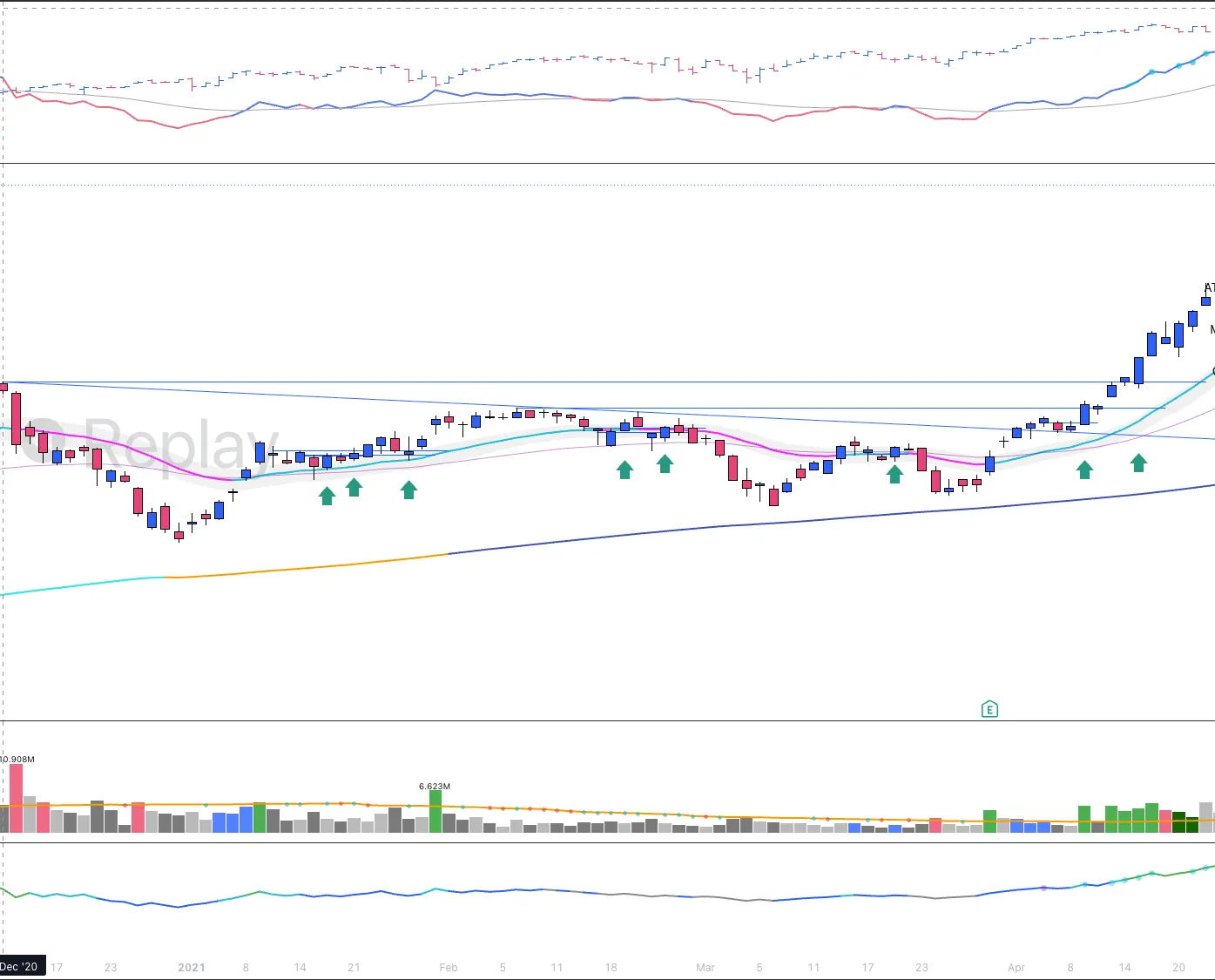1215x980 pixels.
Task: Click the "10.908M" volume label
Action: point(17,759)
